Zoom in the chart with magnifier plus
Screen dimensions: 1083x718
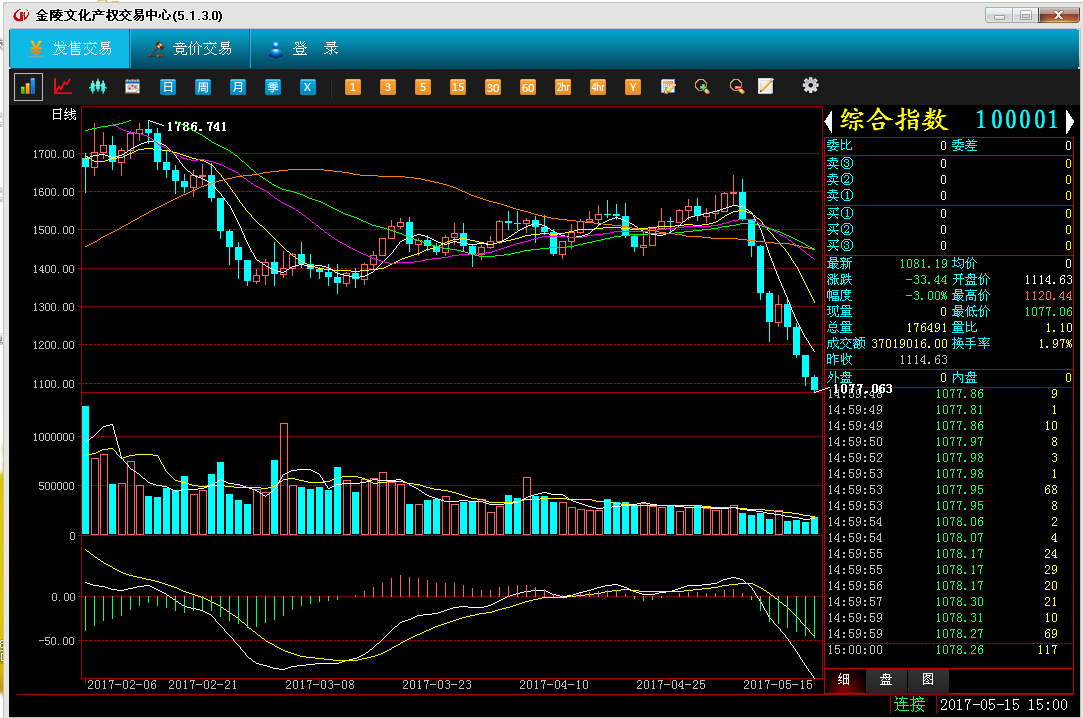702,86
